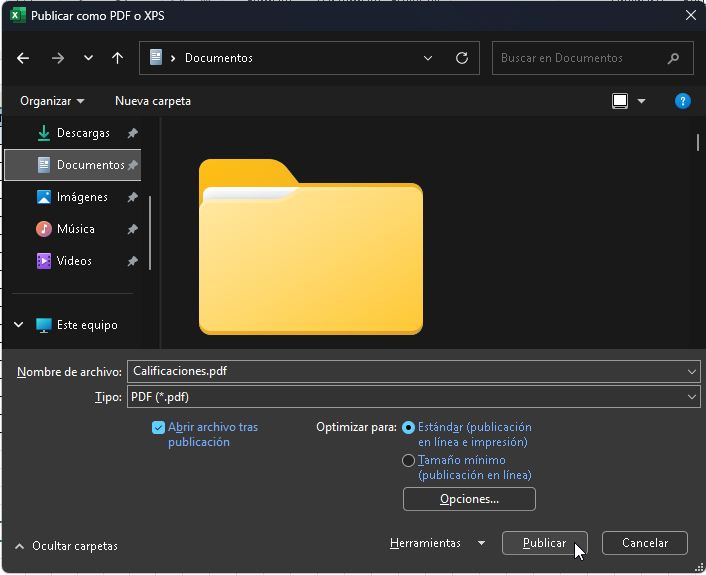Select Documentos in the navigation pane
Screen dimensions: 706x575
pyautogui.click(x=73, y=165)
